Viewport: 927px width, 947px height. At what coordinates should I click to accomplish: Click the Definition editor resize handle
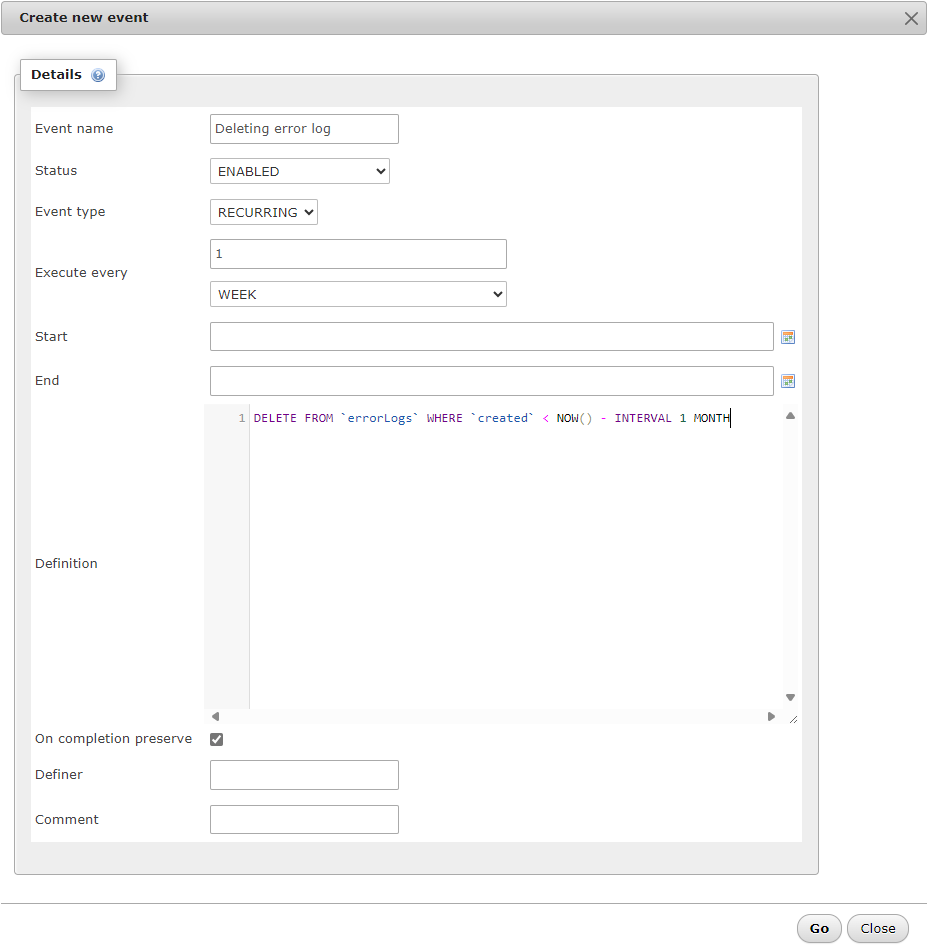pos(793,718)
